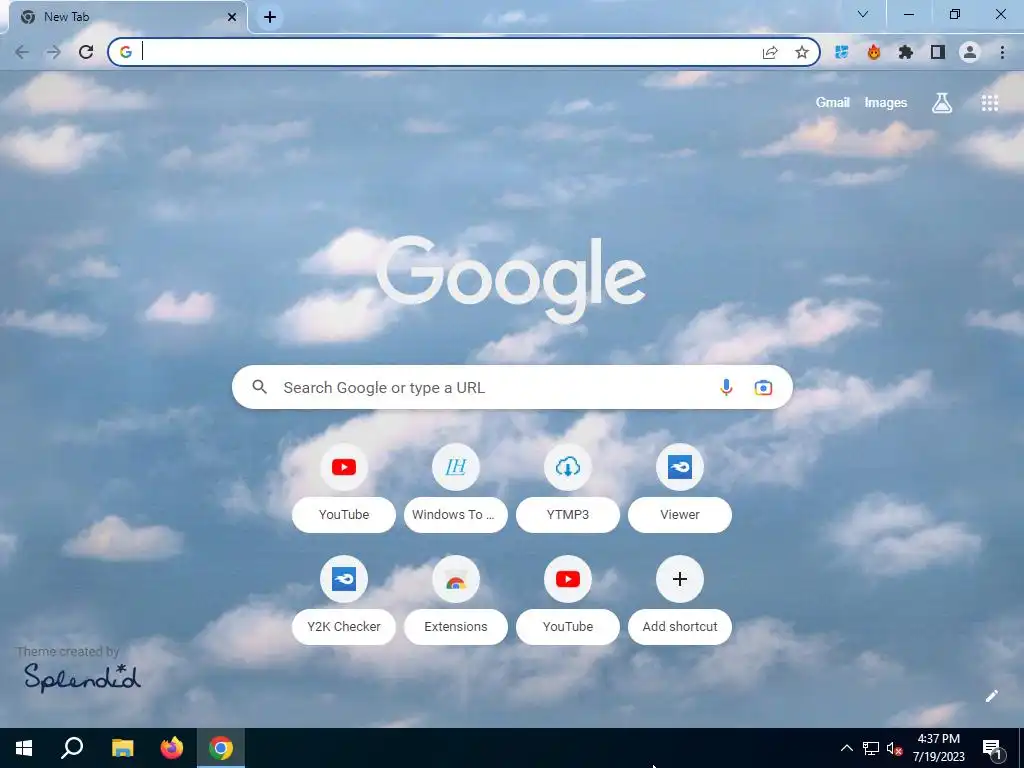The image size is (1024, 768).
Task: Go forward using the forward arrow
Action: pyautogui.click(x=54, y=52)
